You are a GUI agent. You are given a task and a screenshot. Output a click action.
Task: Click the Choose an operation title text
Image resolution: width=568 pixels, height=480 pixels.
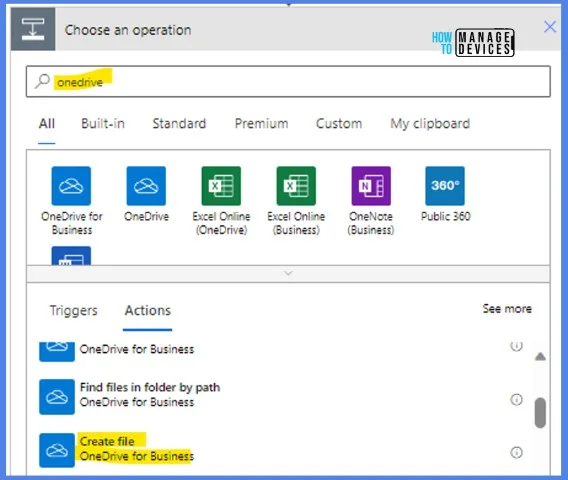click(128, 30)
